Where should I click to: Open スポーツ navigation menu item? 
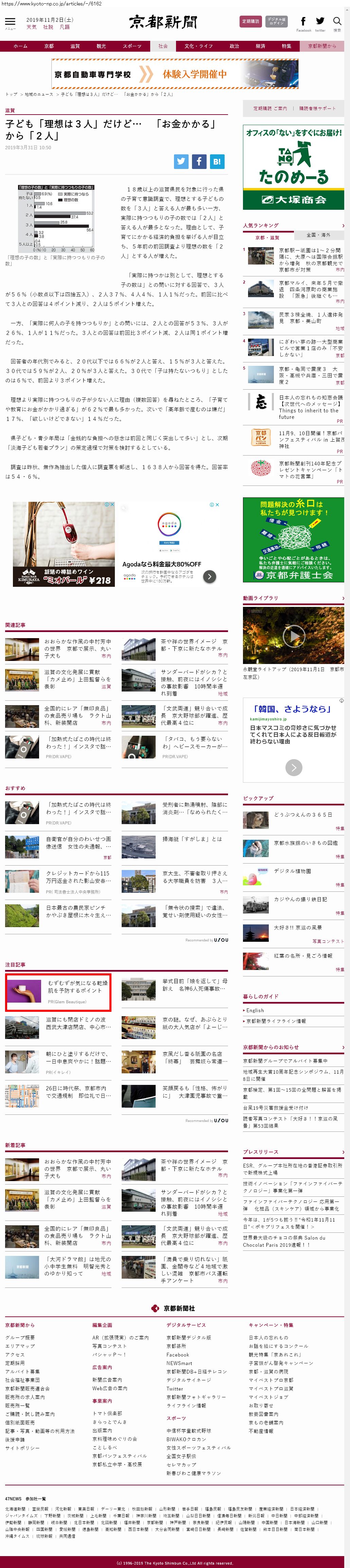tap(132, 46)
